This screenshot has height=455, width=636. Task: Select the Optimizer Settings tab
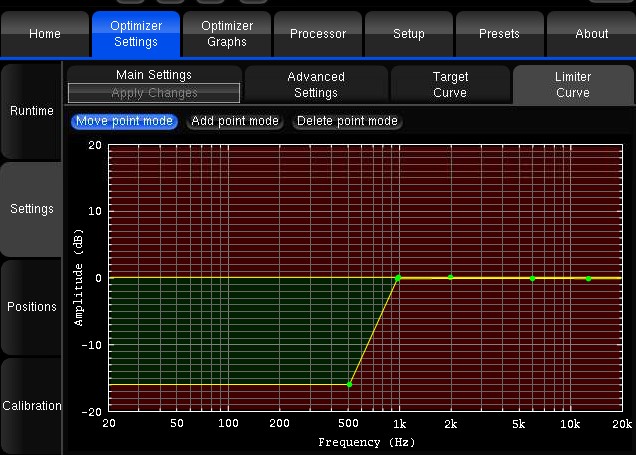[x=136, y=34]
